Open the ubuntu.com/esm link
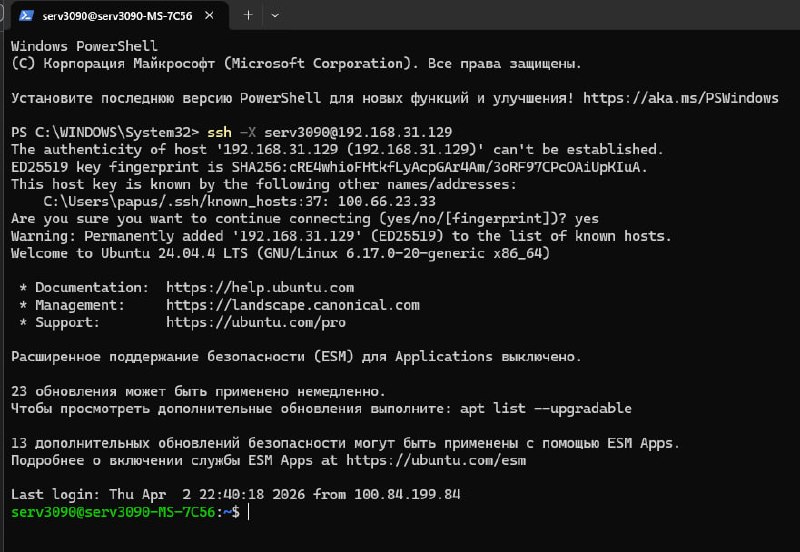The width and height of the screenshot is (800, 552). click(435, 460)
